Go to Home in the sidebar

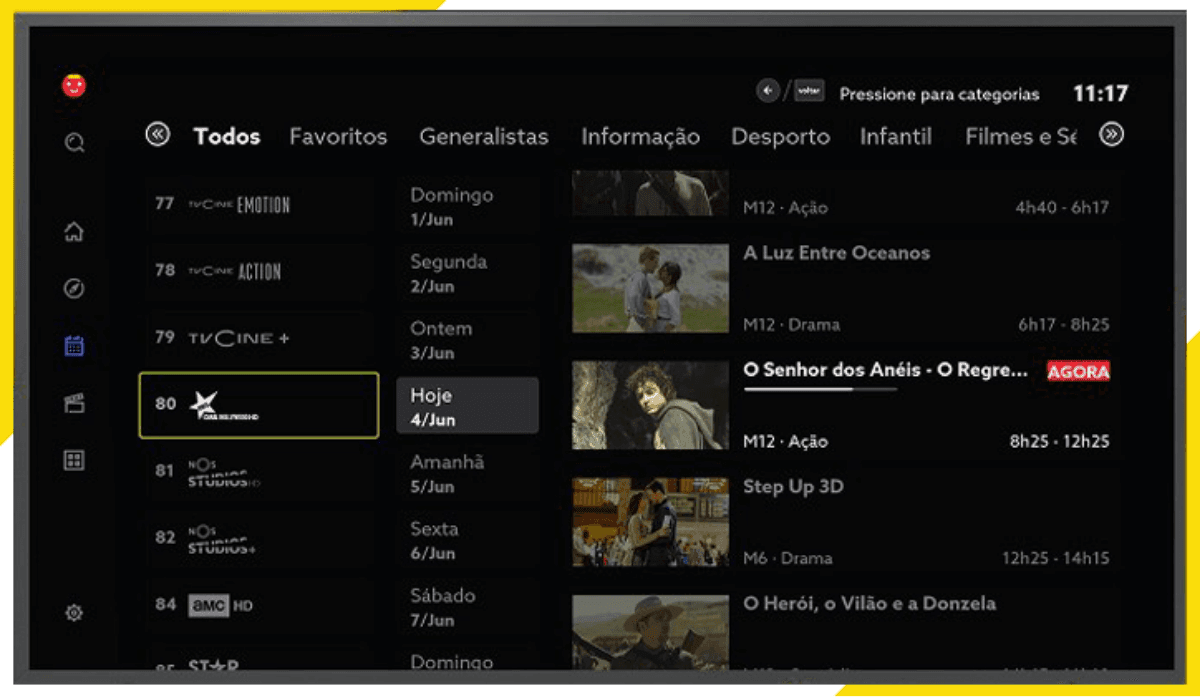pyautogui.click(x=74, y=233)
